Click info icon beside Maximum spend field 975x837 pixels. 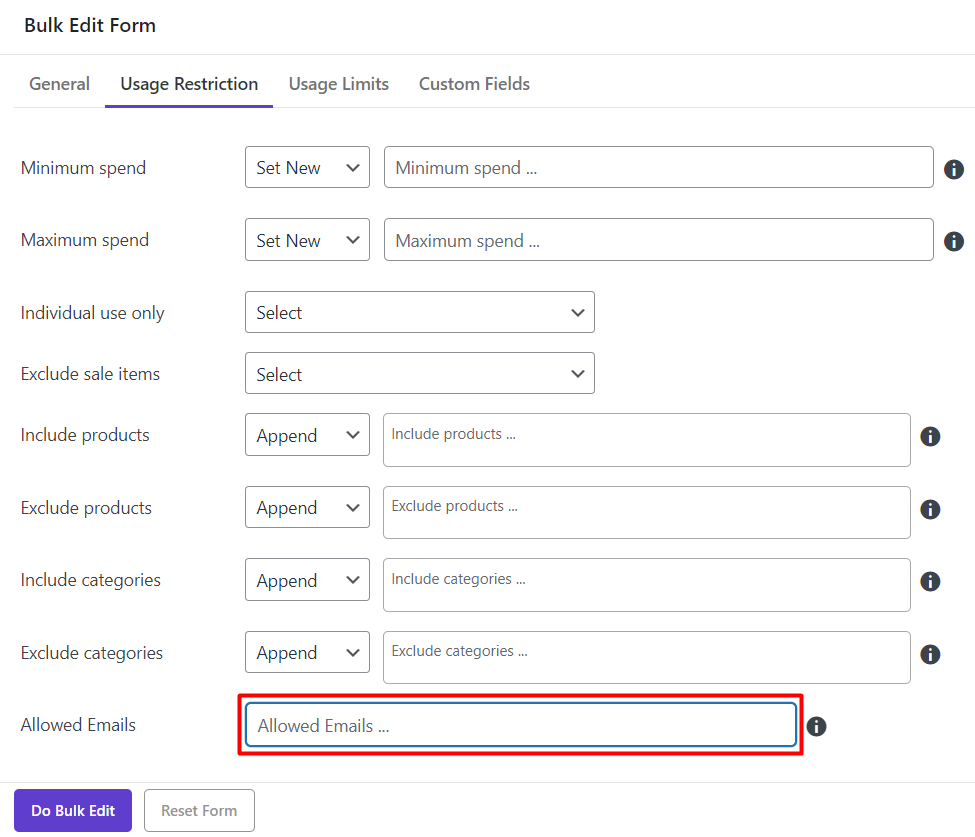pos(954,241)
